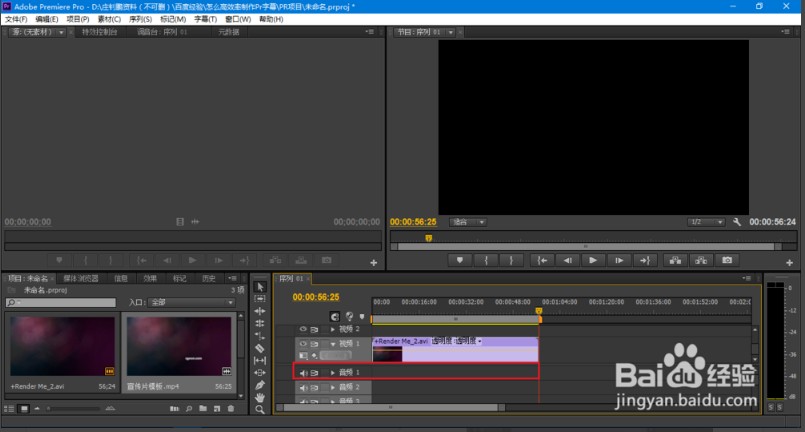This screenshot has width=805, height=432.
Task: Select the Razor tool in tools panel
Action: [x=260, y=348]
